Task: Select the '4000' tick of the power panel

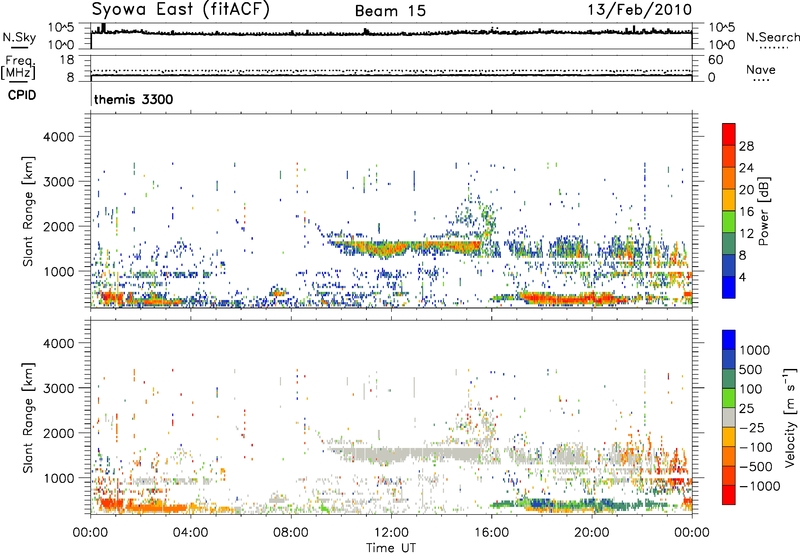Action: pos(58,137)
